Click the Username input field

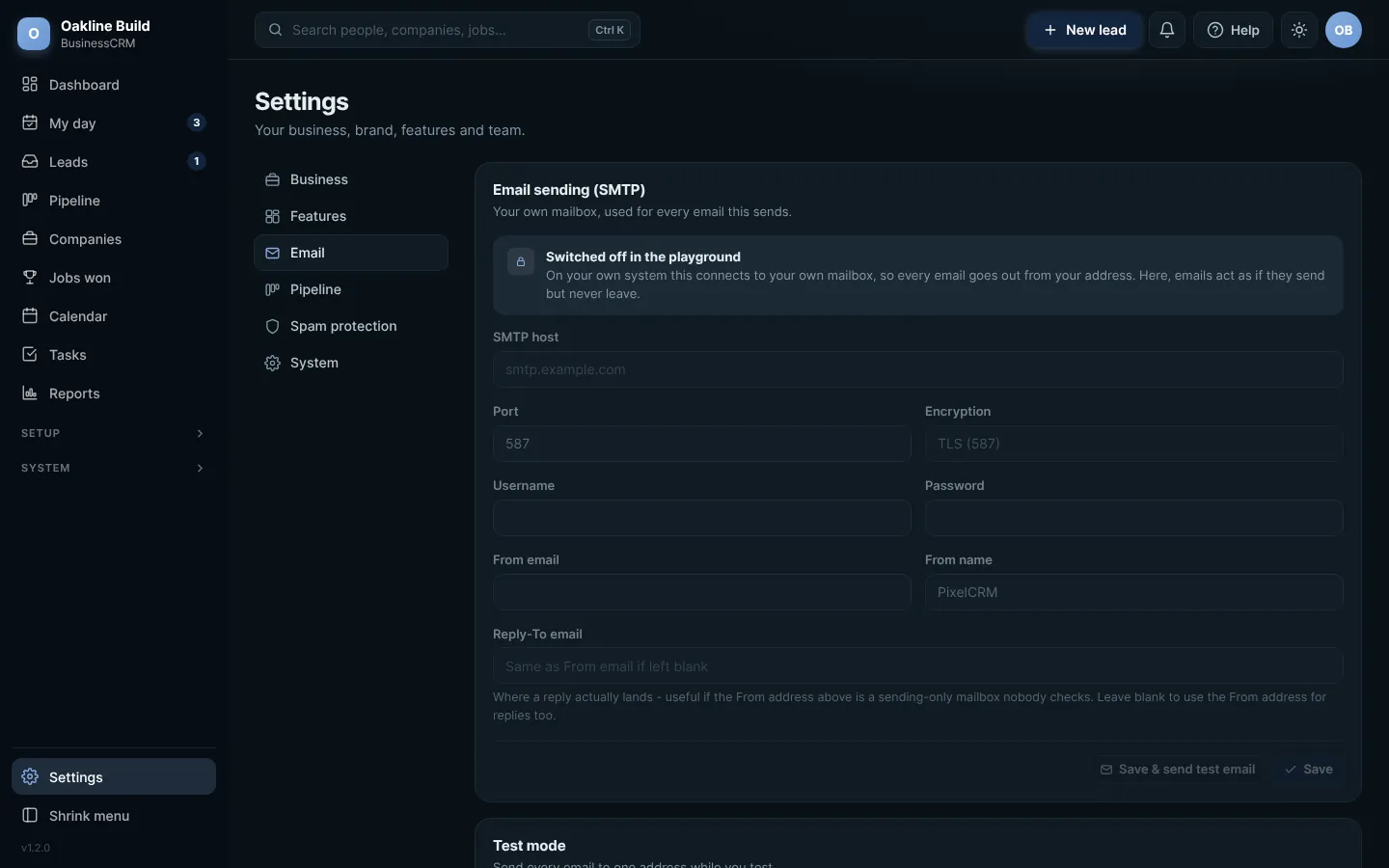[x=702, y=518]
